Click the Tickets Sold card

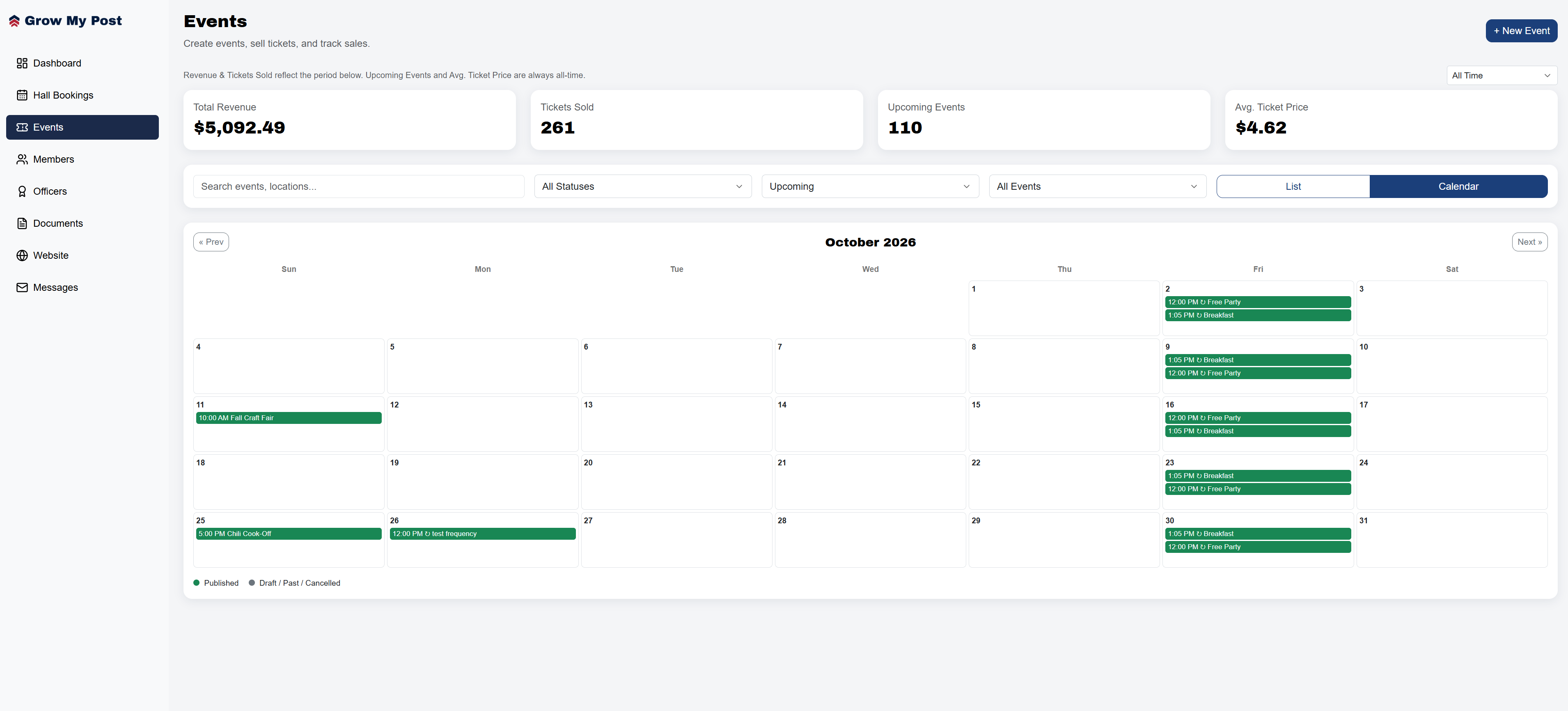(x=696, y=120)
